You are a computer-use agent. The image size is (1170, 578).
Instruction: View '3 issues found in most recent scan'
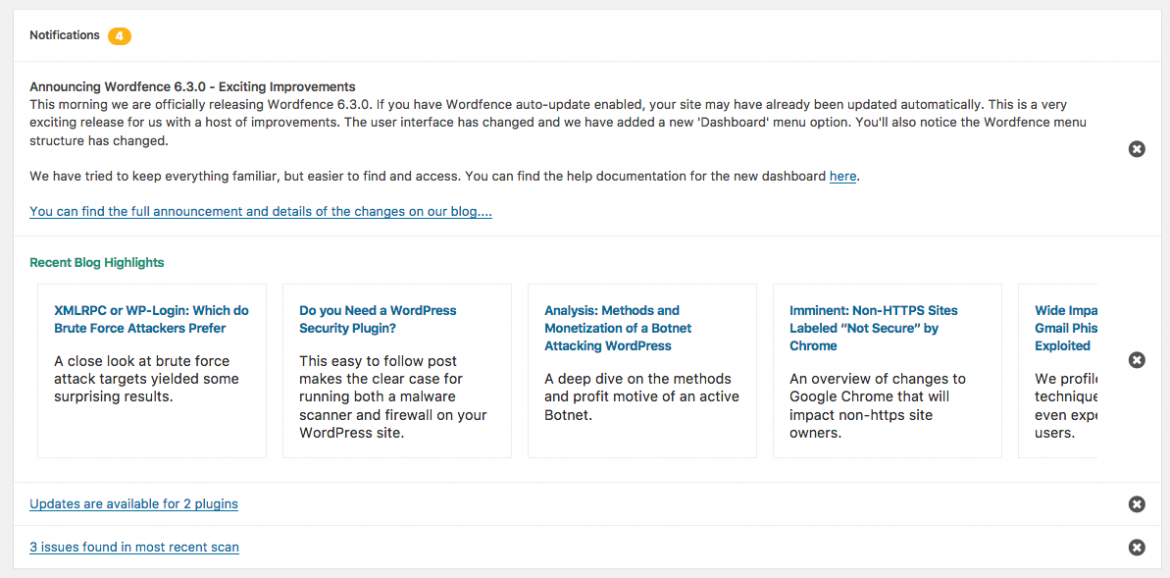[134, 547]
